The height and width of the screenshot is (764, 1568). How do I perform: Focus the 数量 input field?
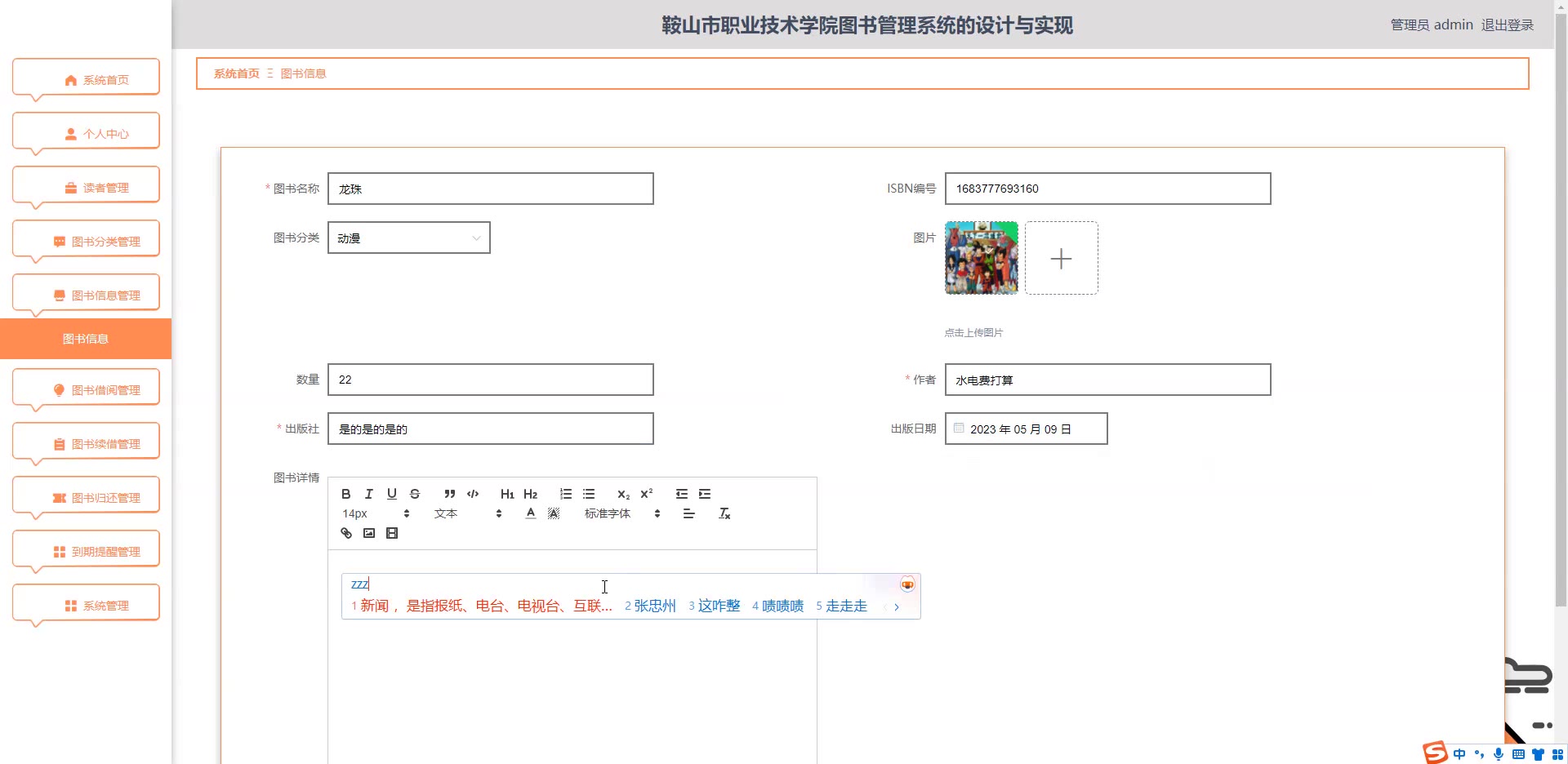(490, 380)
